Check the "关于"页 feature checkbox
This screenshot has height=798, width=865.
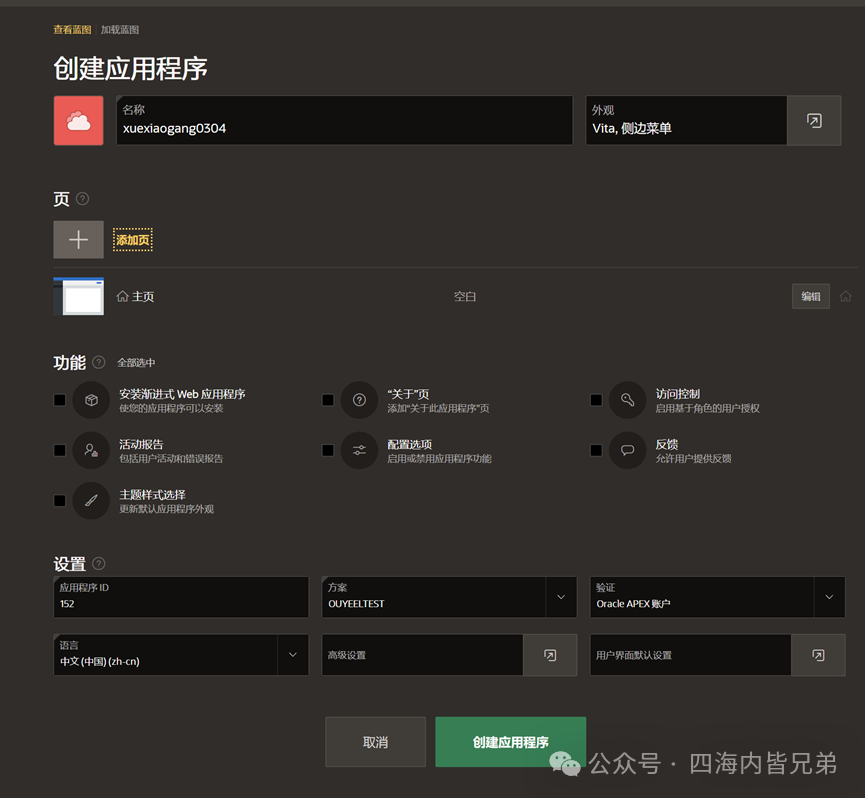coord(328,400)
